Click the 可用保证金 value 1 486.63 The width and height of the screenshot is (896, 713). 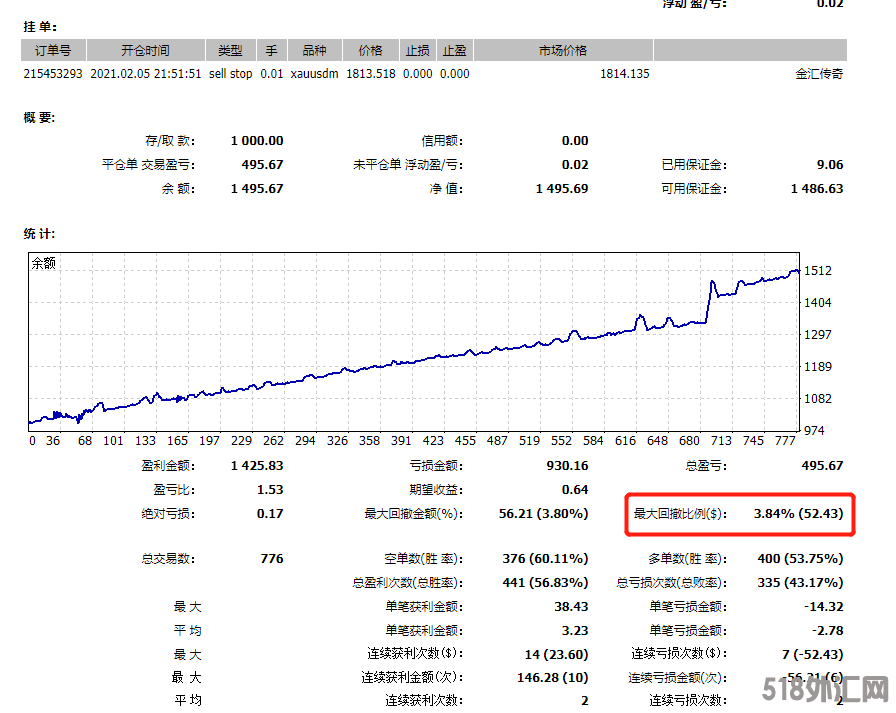click(816, 189)
